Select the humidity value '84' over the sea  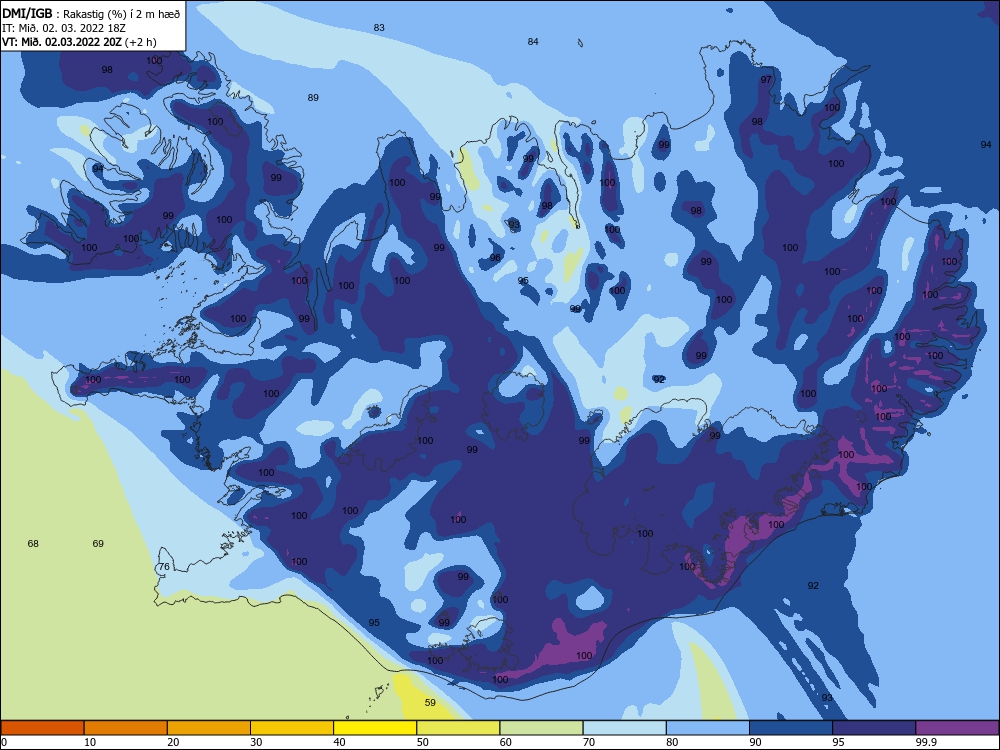click(x=533, y=41)
